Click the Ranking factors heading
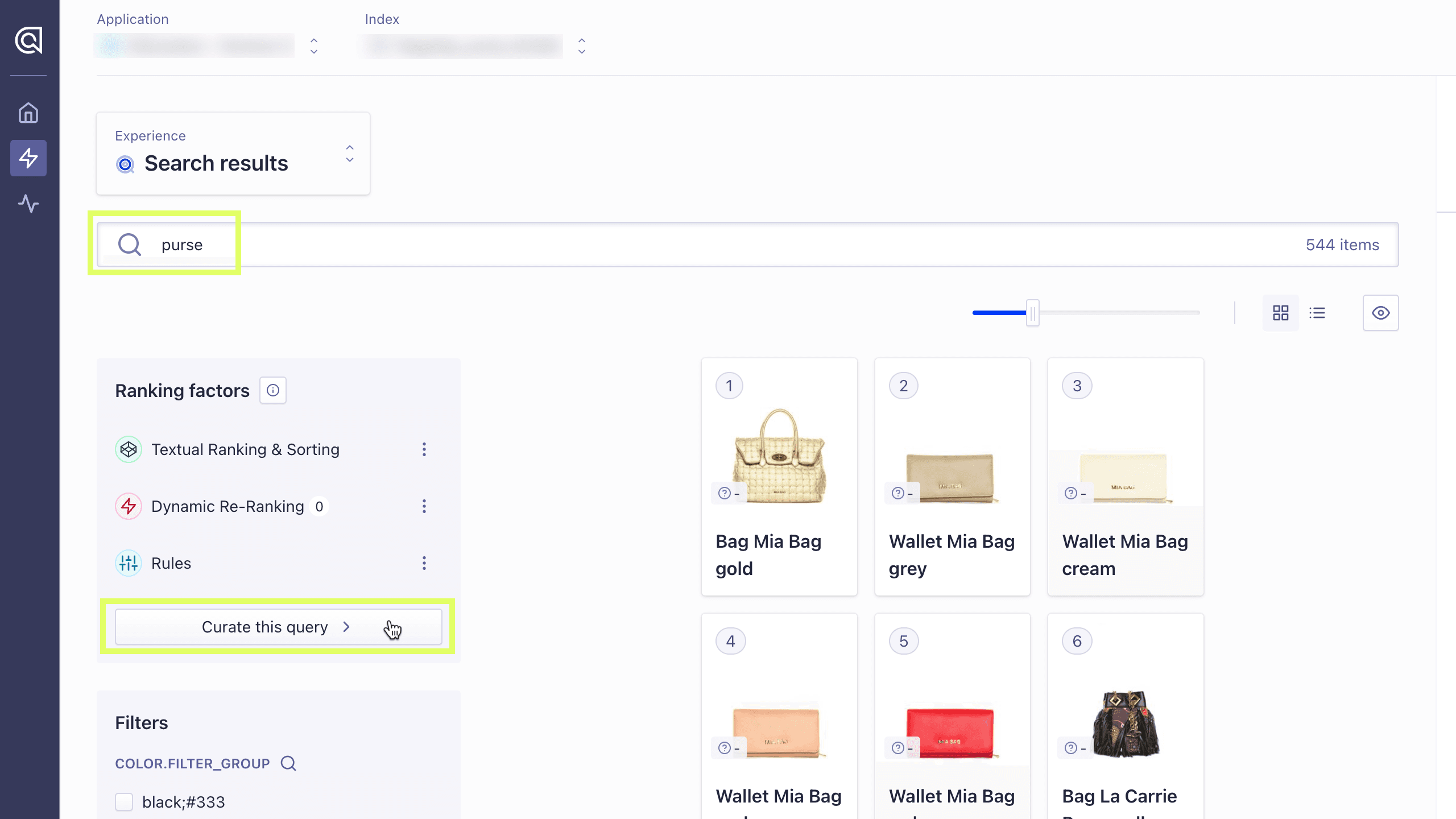Screen dimensions: 1456x819 [x=182, y=391]
